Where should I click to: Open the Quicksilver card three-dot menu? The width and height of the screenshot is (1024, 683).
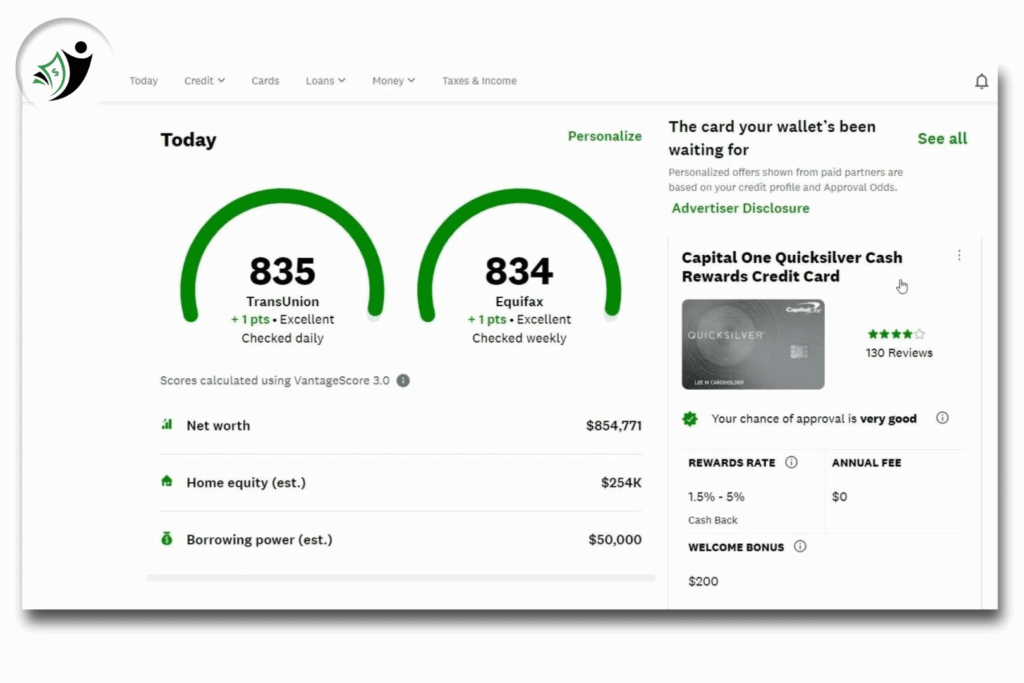coord(959,255)
